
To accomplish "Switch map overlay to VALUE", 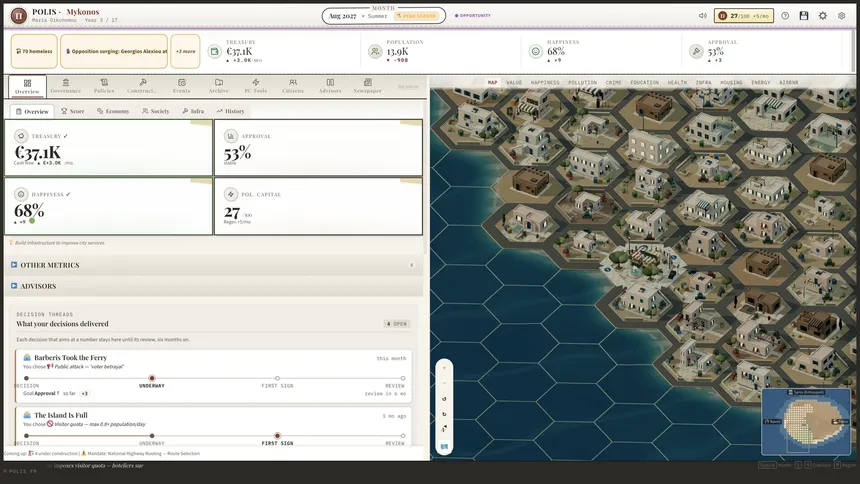I will (x=514, y=82).
